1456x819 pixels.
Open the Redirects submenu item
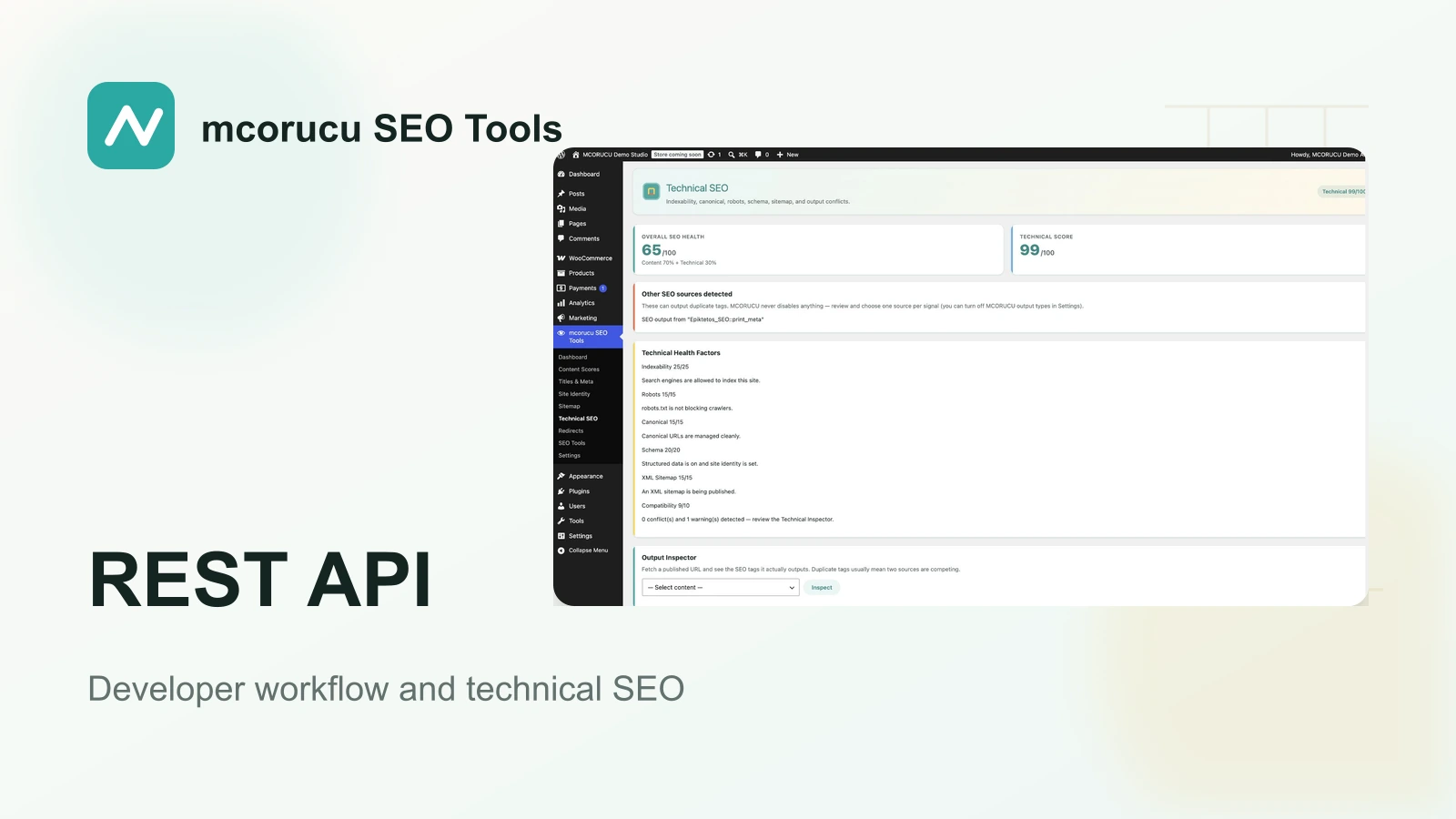pos(571,430)
